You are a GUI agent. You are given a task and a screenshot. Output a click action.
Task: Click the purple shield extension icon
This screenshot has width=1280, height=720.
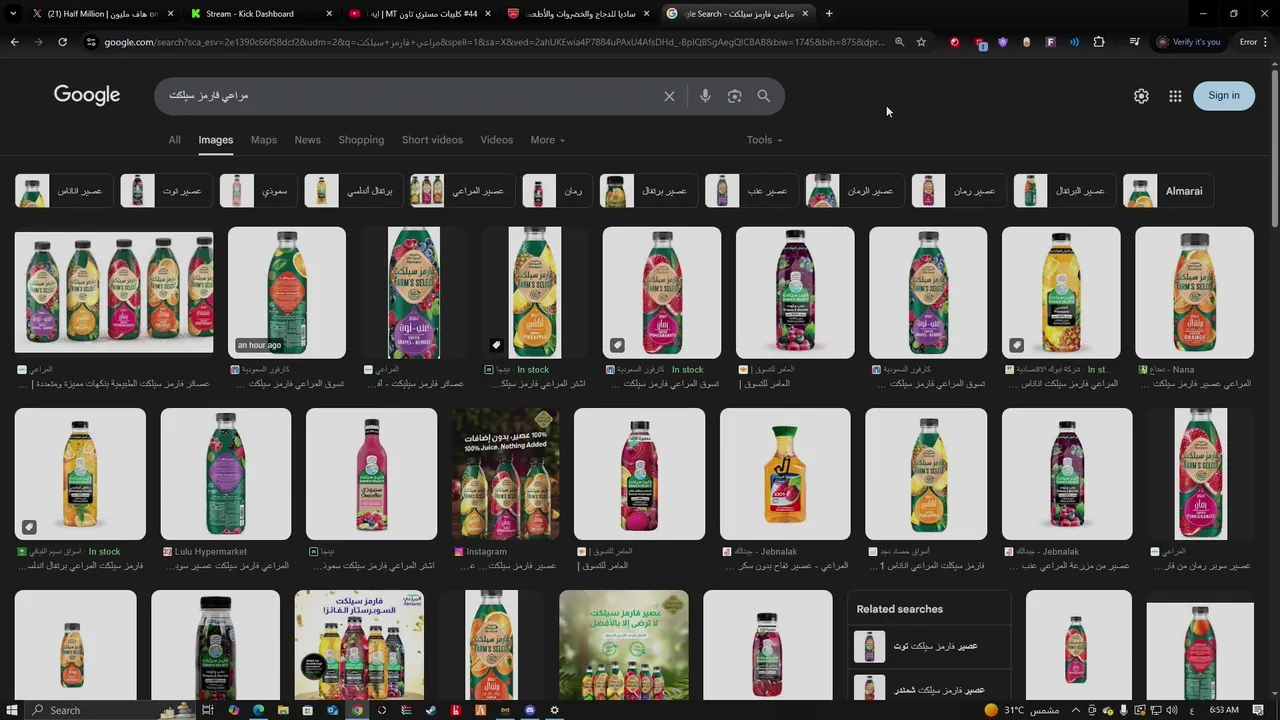point(1003,42)
